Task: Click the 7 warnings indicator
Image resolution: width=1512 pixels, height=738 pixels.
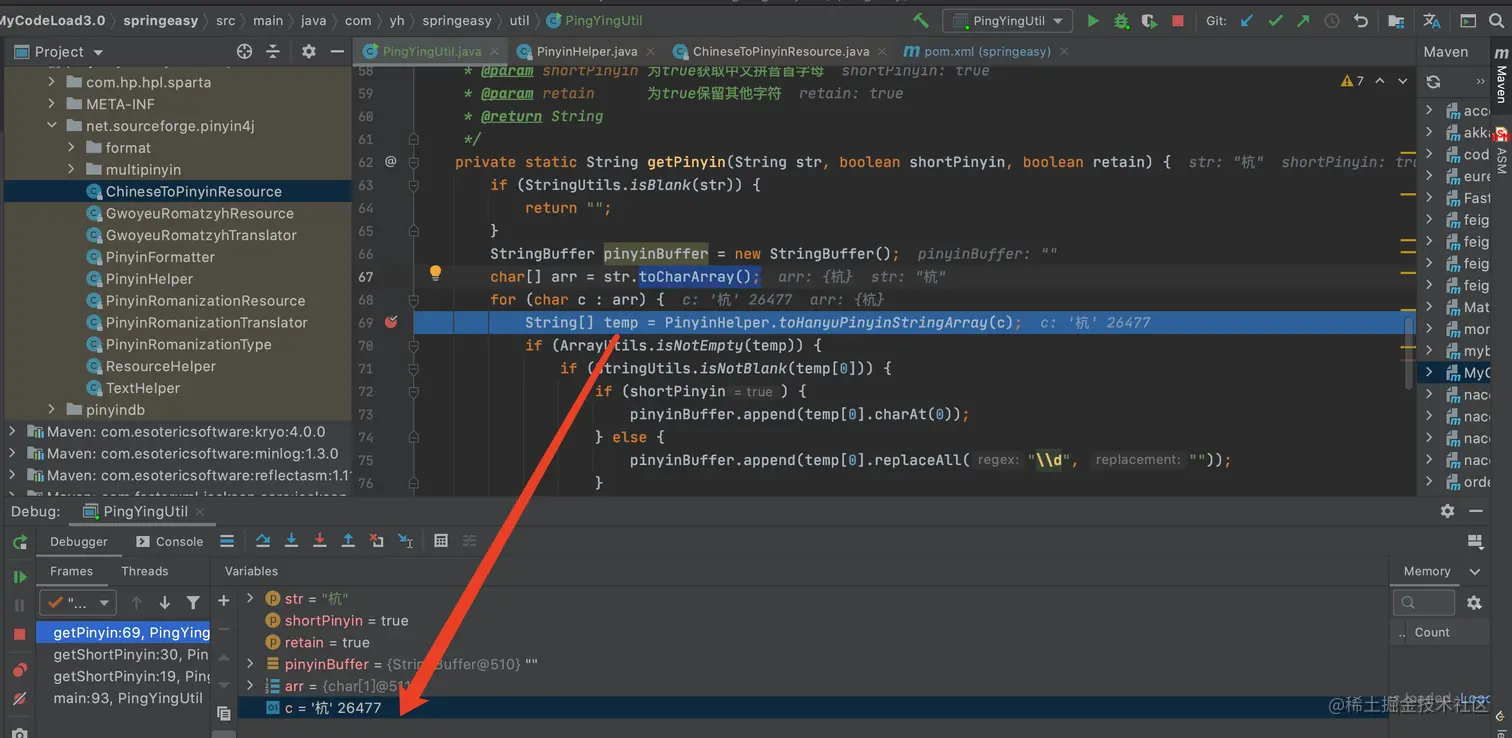Action: [x=1352, y=81]
